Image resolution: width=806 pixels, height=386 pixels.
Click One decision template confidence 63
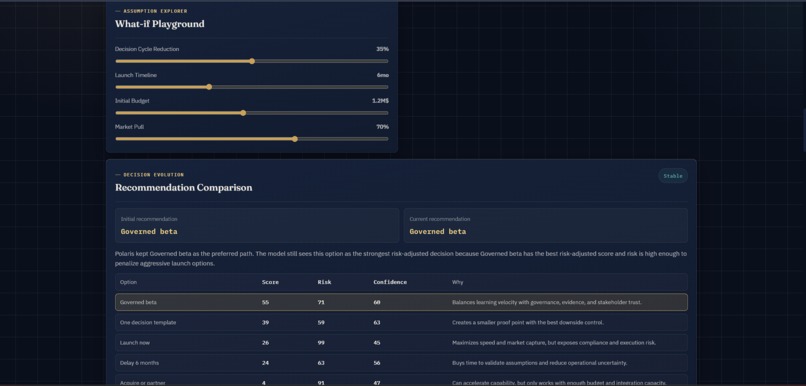377,322
